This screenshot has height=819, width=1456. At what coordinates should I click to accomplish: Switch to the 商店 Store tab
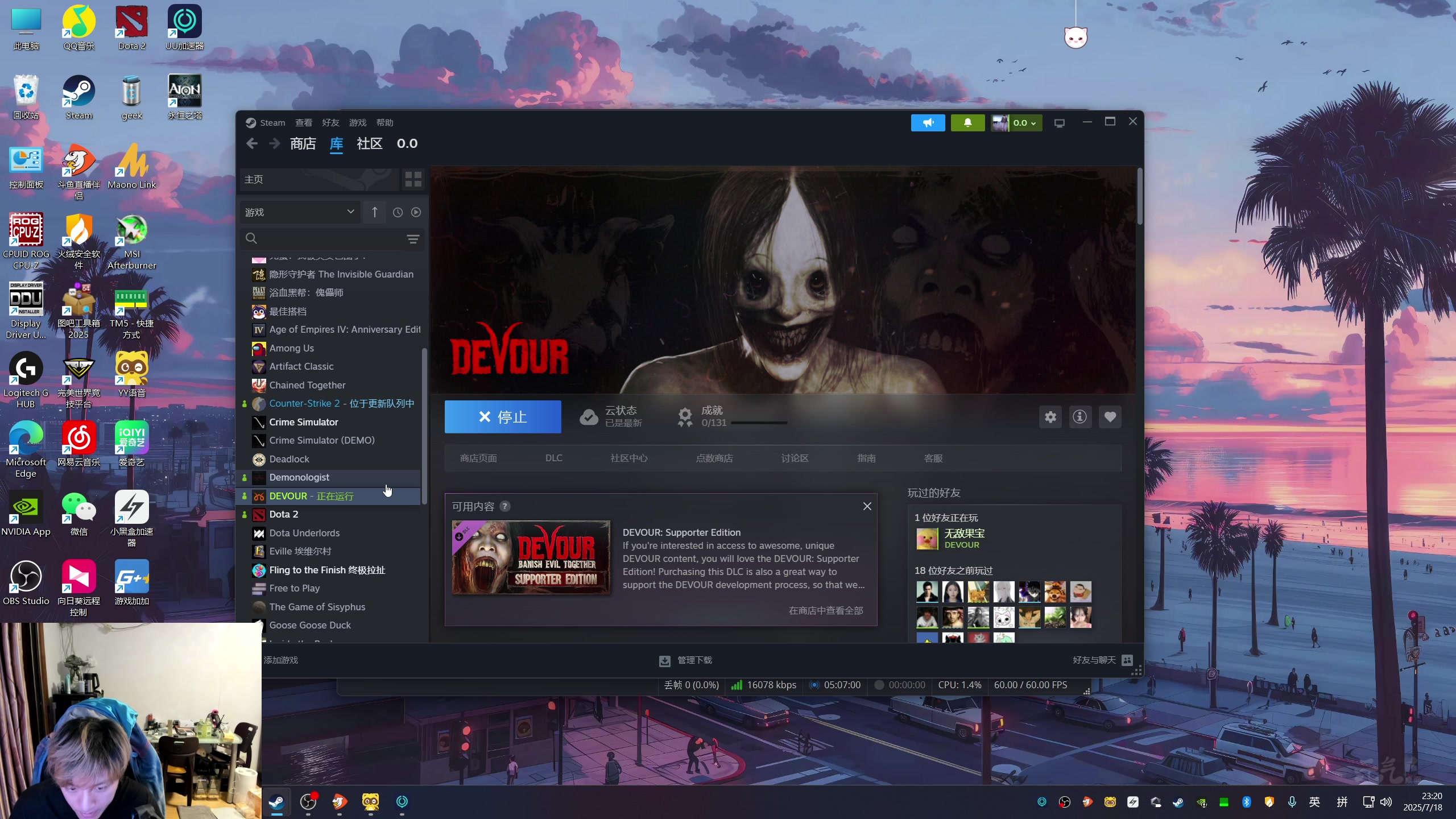point(303,144)
